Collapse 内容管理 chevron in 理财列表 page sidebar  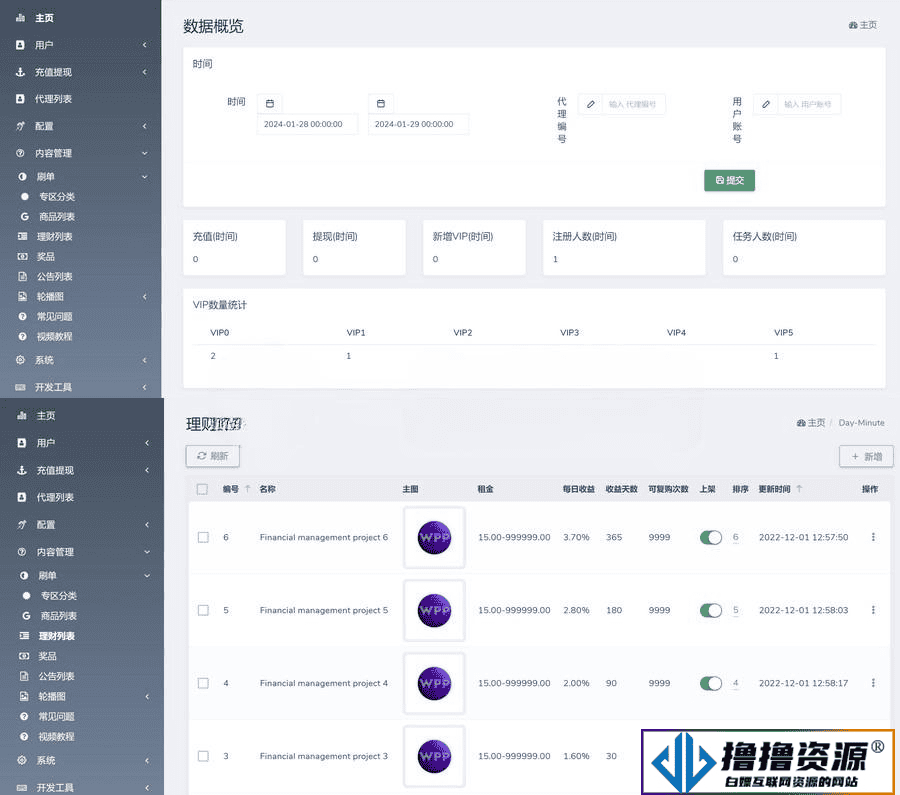[147, 552]
